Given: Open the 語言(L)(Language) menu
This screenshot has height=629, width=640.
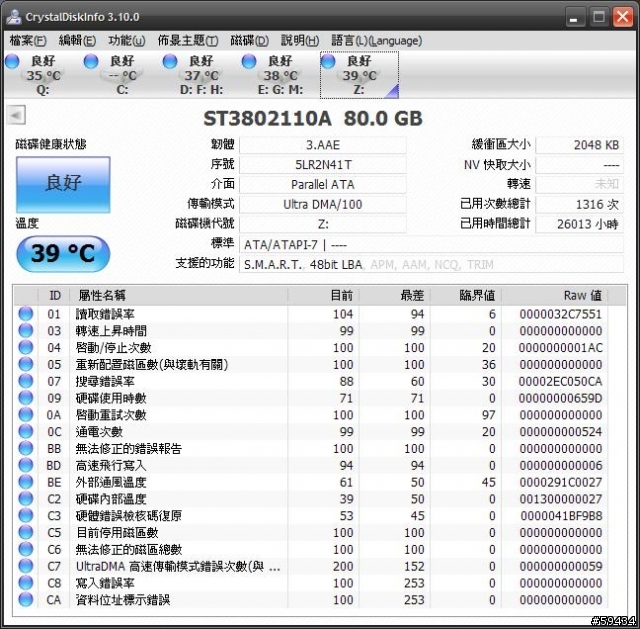Looking at the screenshot, I should point(376,41).
